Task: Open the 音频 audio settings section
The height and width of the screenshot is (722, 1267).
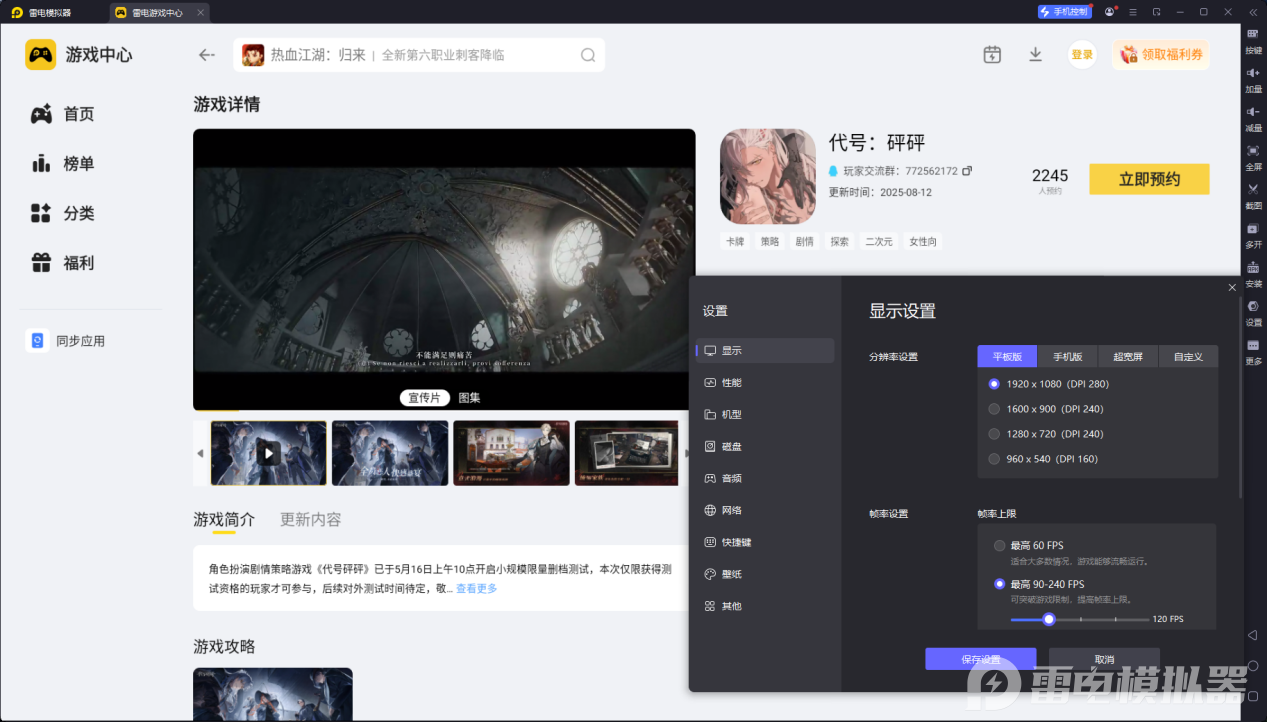Action: pos(733,478)
